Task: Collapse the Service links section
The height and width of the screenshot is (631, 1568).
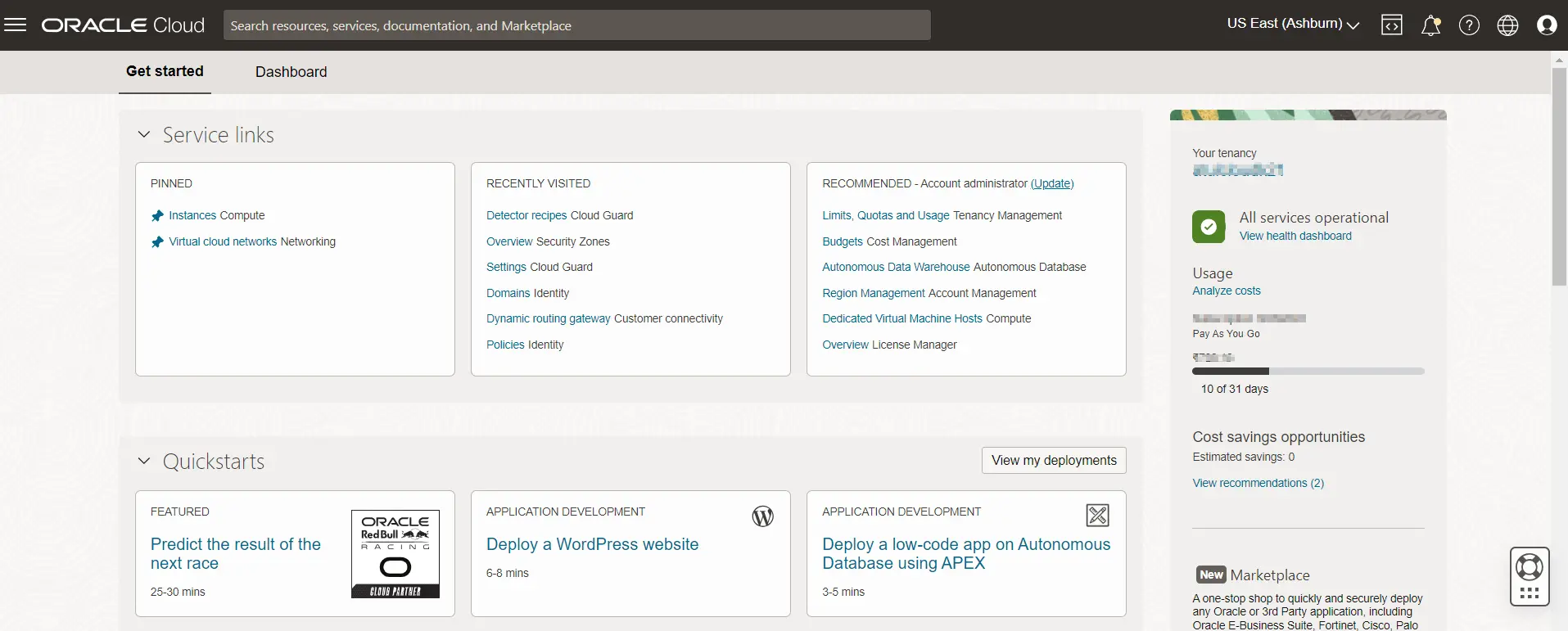Action: (x=144, y=134)
